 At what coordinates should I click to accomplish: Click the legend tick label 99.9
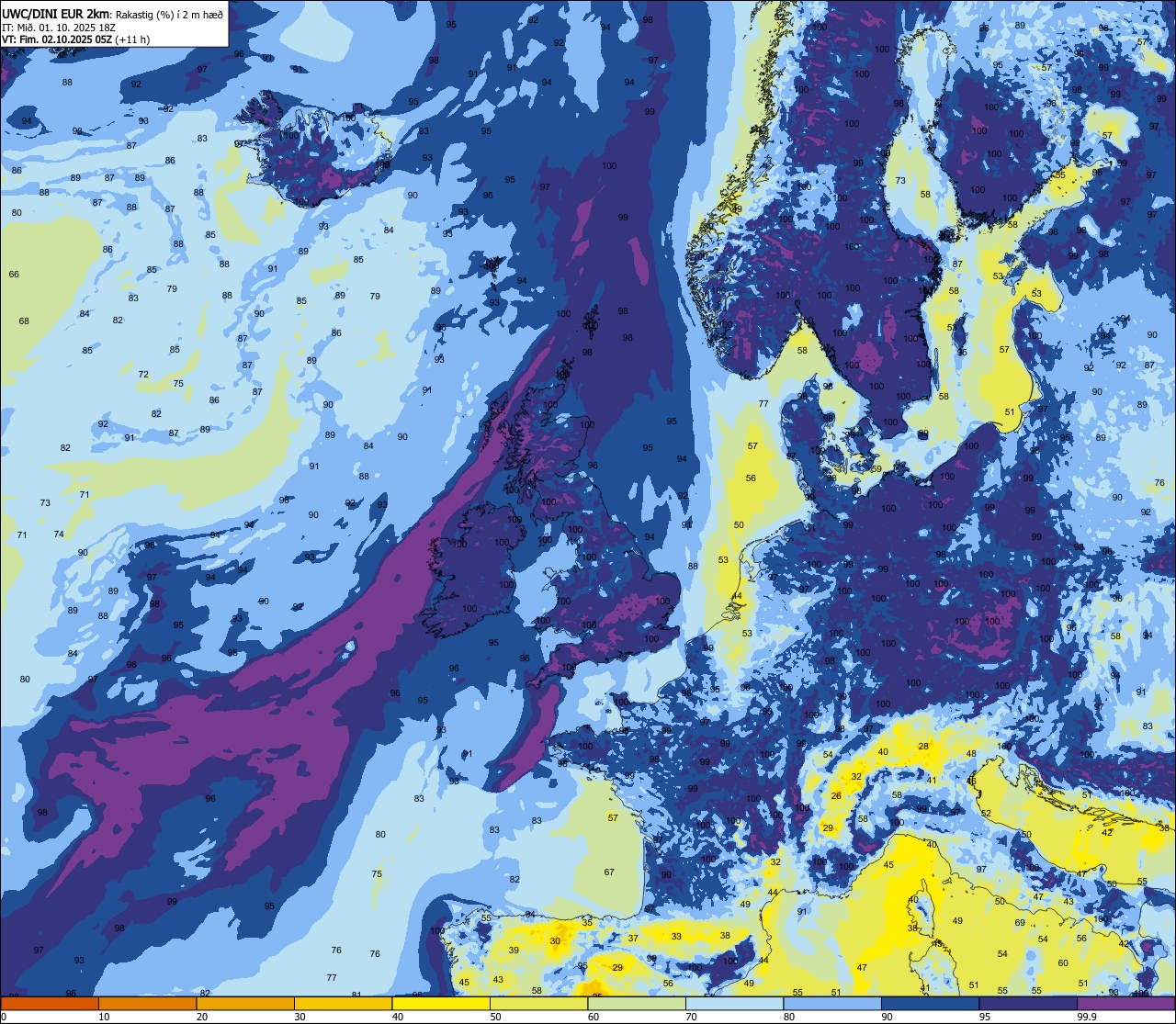(1088, 1017)
